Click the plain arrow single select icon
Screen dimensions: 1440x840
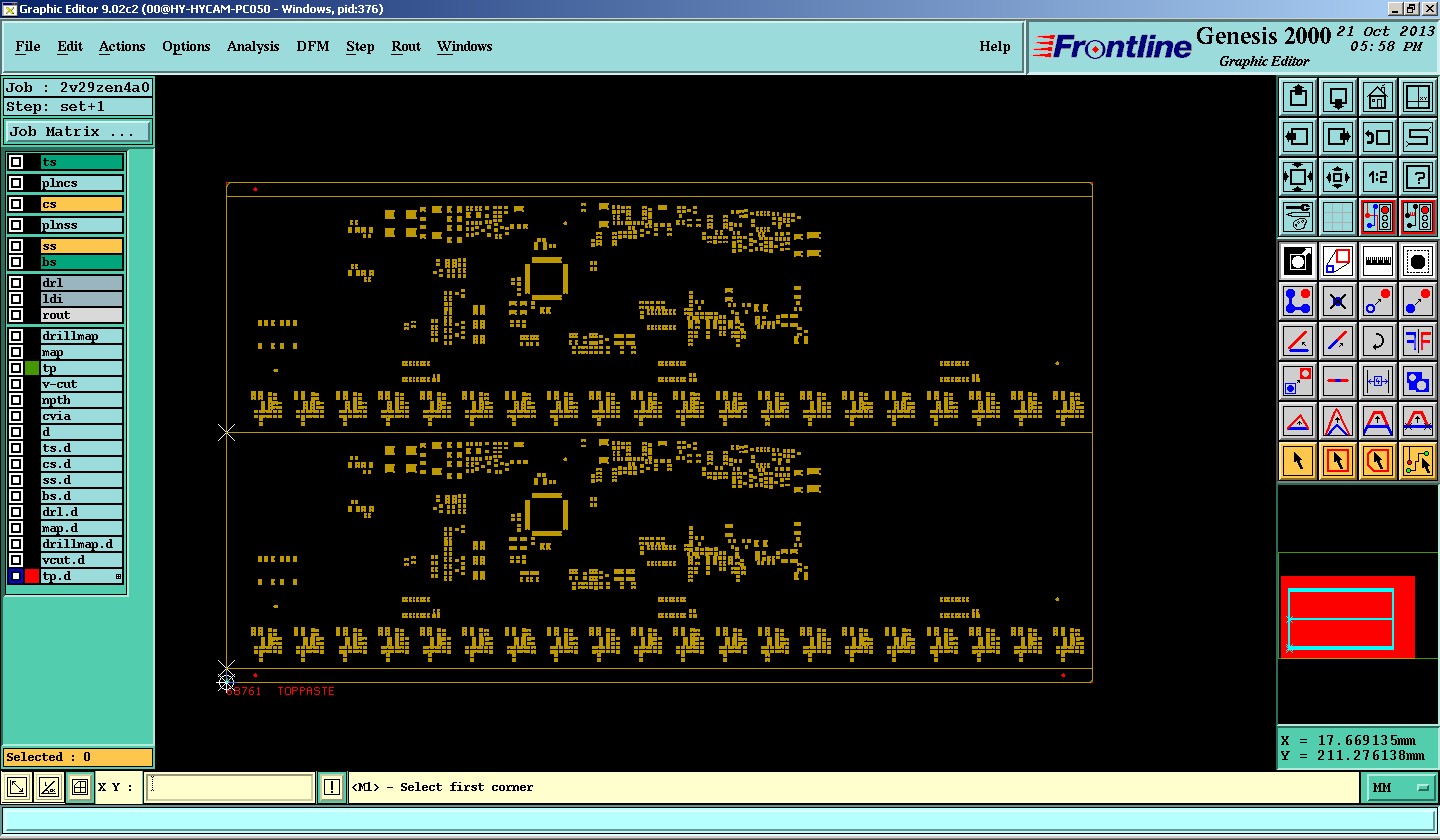coord(1298,461)
